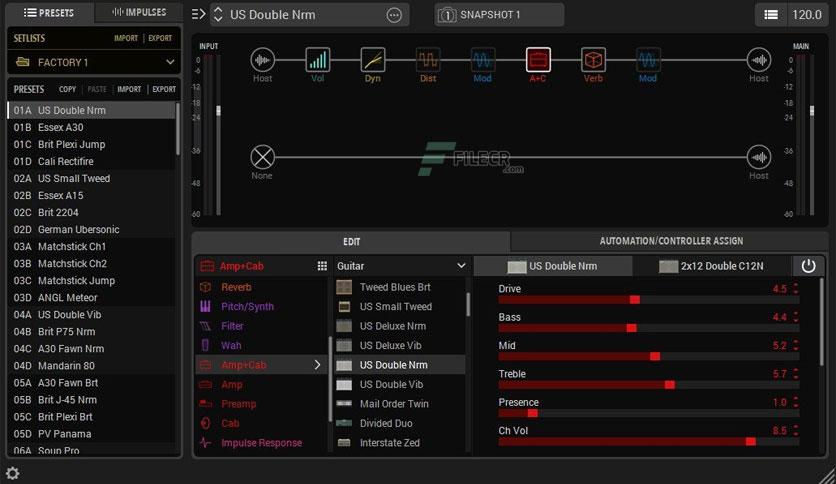
Task: Toggle the block bypass power button
Action: (x=808, y=266)
